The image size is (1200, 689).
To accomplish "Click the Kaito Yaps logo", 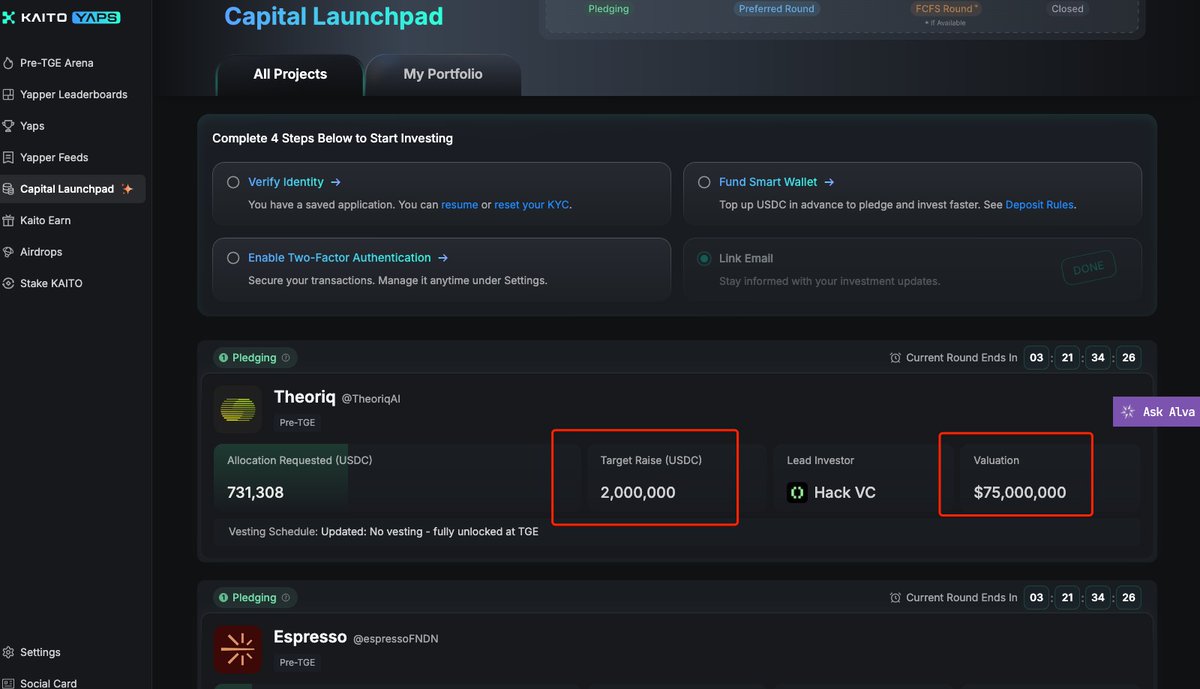I will coord(61,17).
